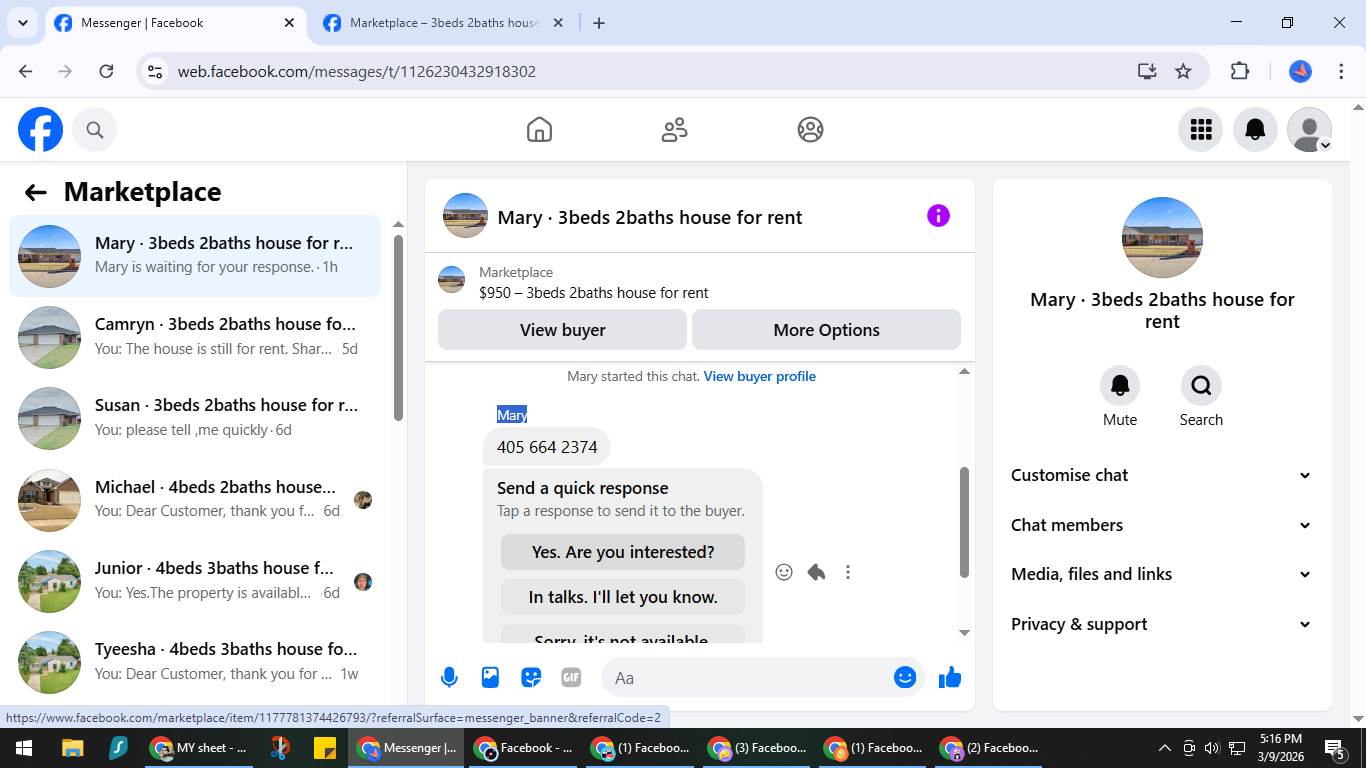Send quick response In talks. I'll let you know.

[623, 597]
